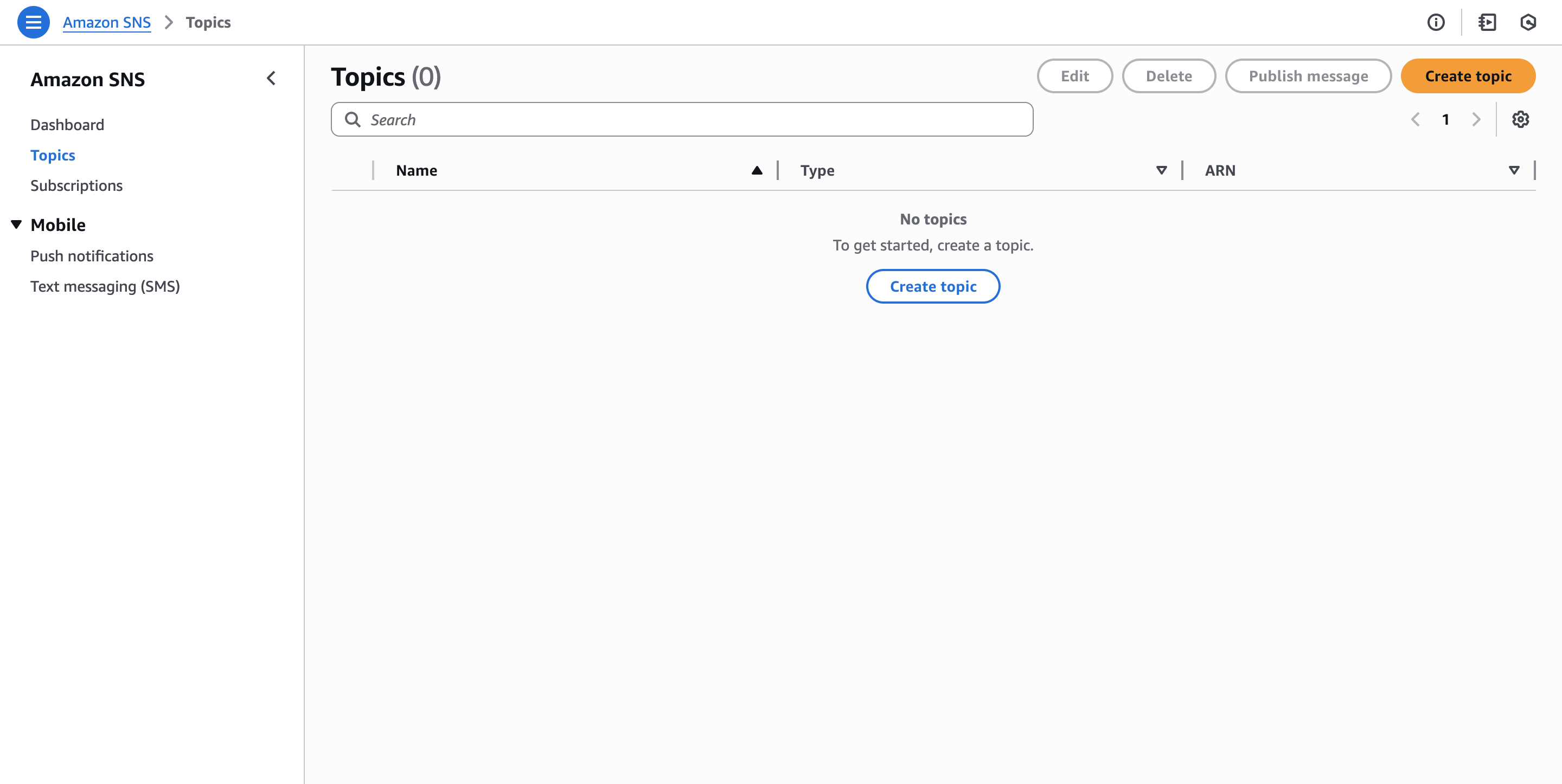Click the info circle icon
Image resolution: width=1562 pixels, height=784 pixels.
pos(1435,22)
